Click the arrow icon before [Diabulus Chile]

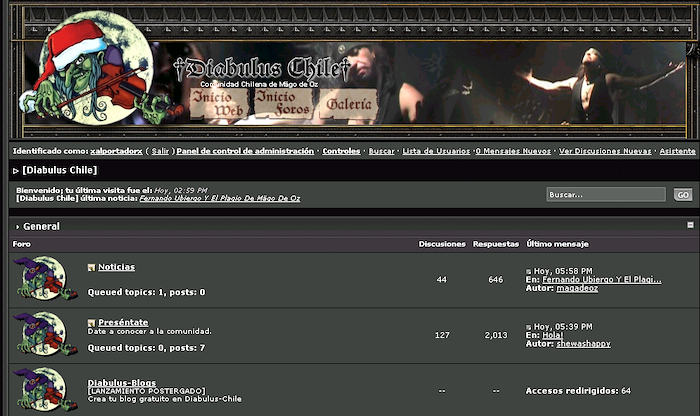(16, 171)
